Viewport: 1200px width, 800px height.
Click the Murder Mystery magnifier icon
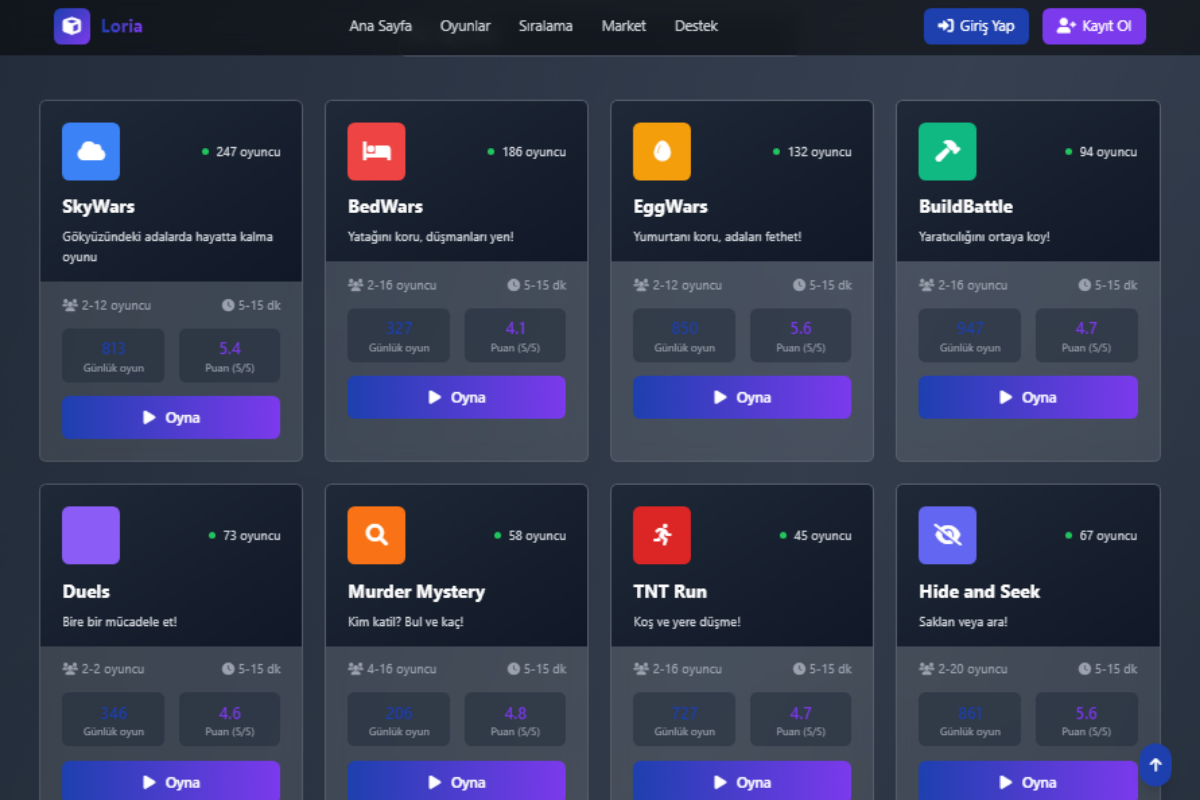(x=376, y=535)
